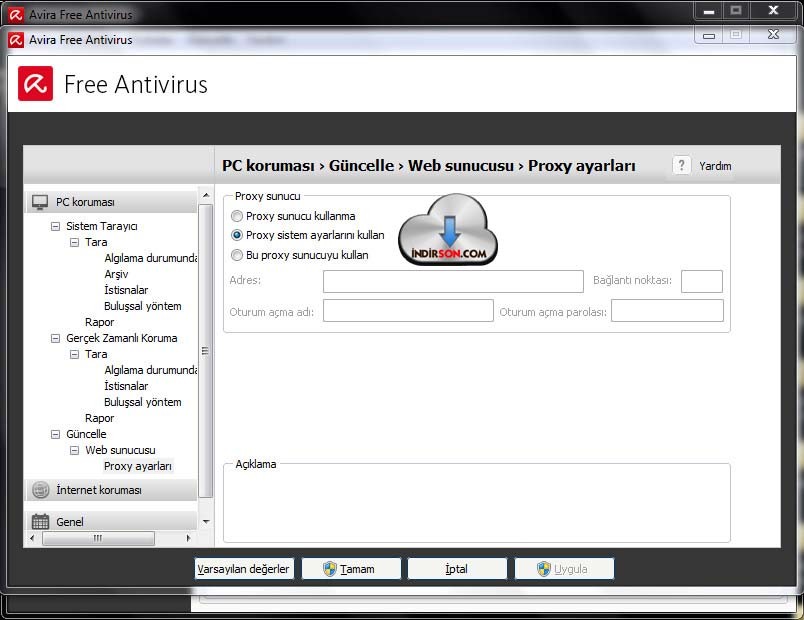Select 'Proxy sunucu kullanma' radio option
804x620 pixels.
(x=236, y=216)
